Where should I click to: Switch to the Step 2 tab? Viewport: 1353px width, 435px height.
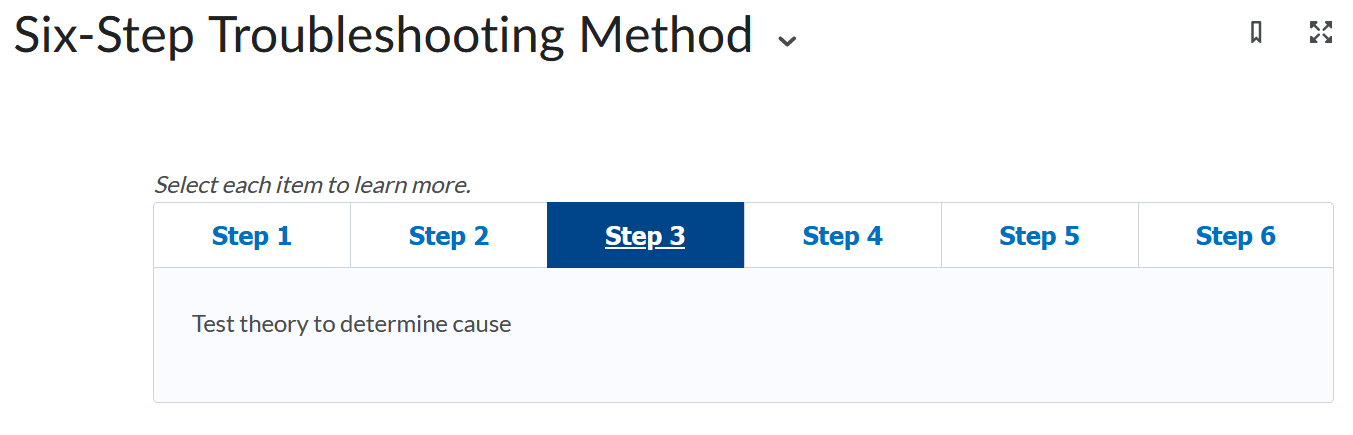tap(448, 236)
